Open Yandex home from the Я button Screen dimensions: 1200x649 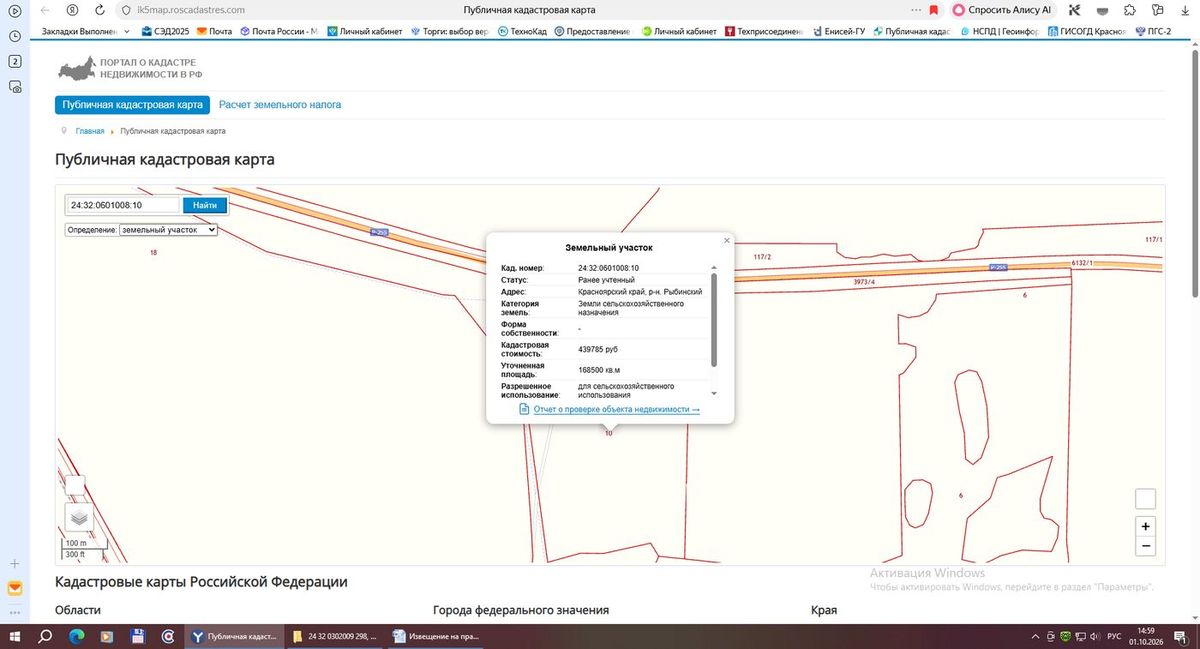click(x=73, y=10)
